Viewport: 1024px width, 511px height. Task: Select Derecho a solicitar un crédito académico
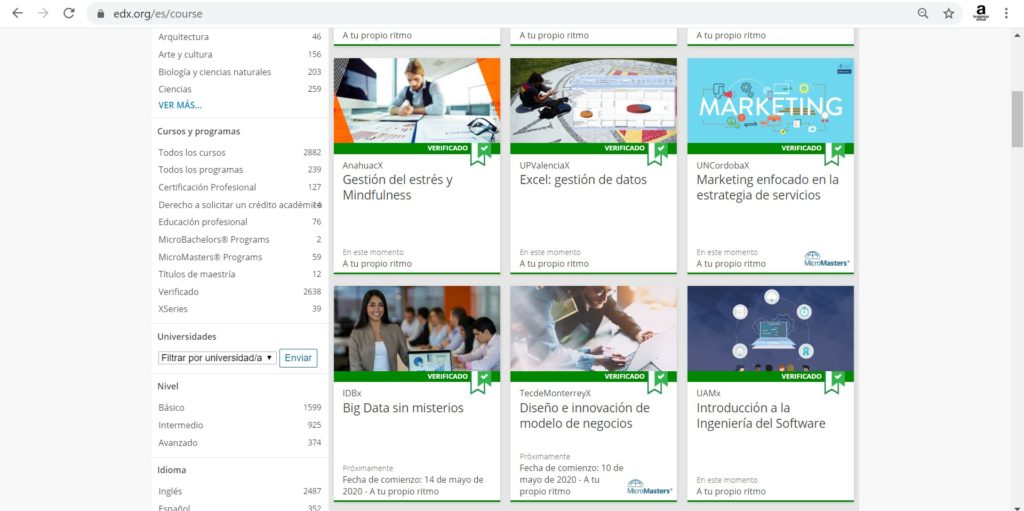pos(240,205)
